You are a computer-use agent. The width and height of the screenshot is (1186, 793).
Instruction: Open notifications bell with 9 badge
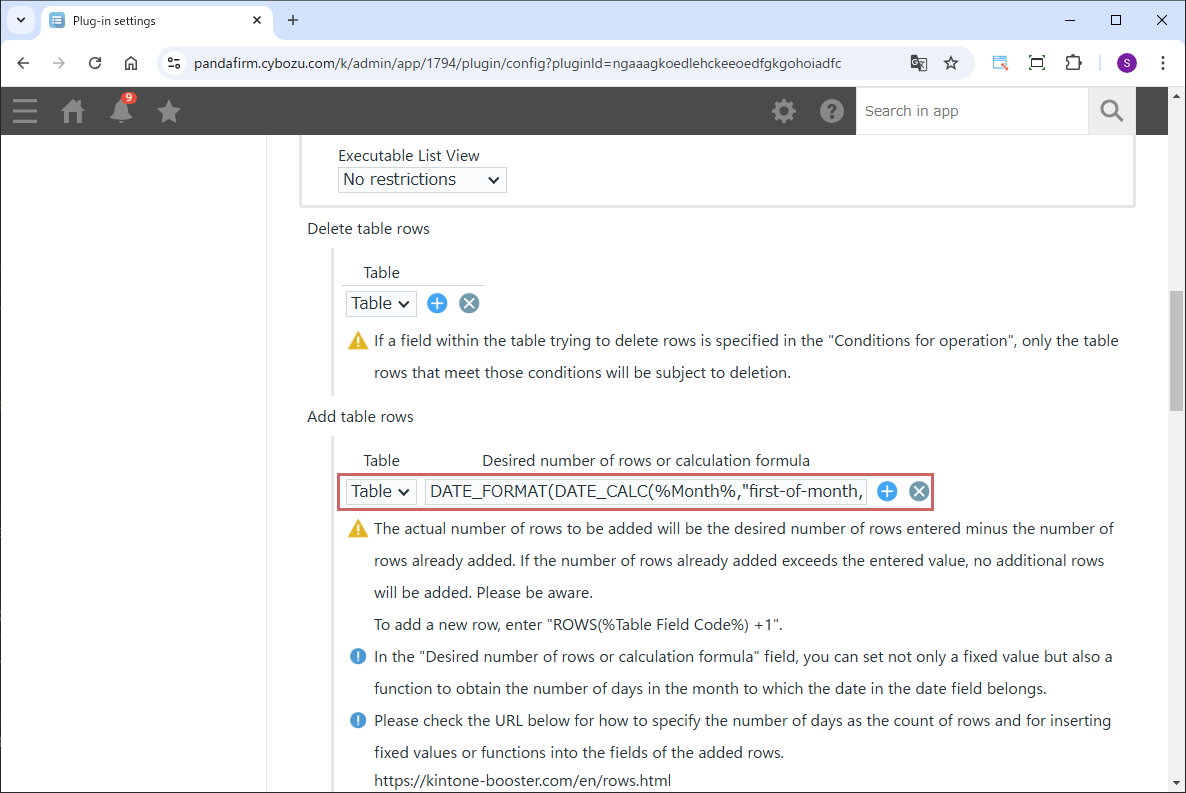click(121, 110)
